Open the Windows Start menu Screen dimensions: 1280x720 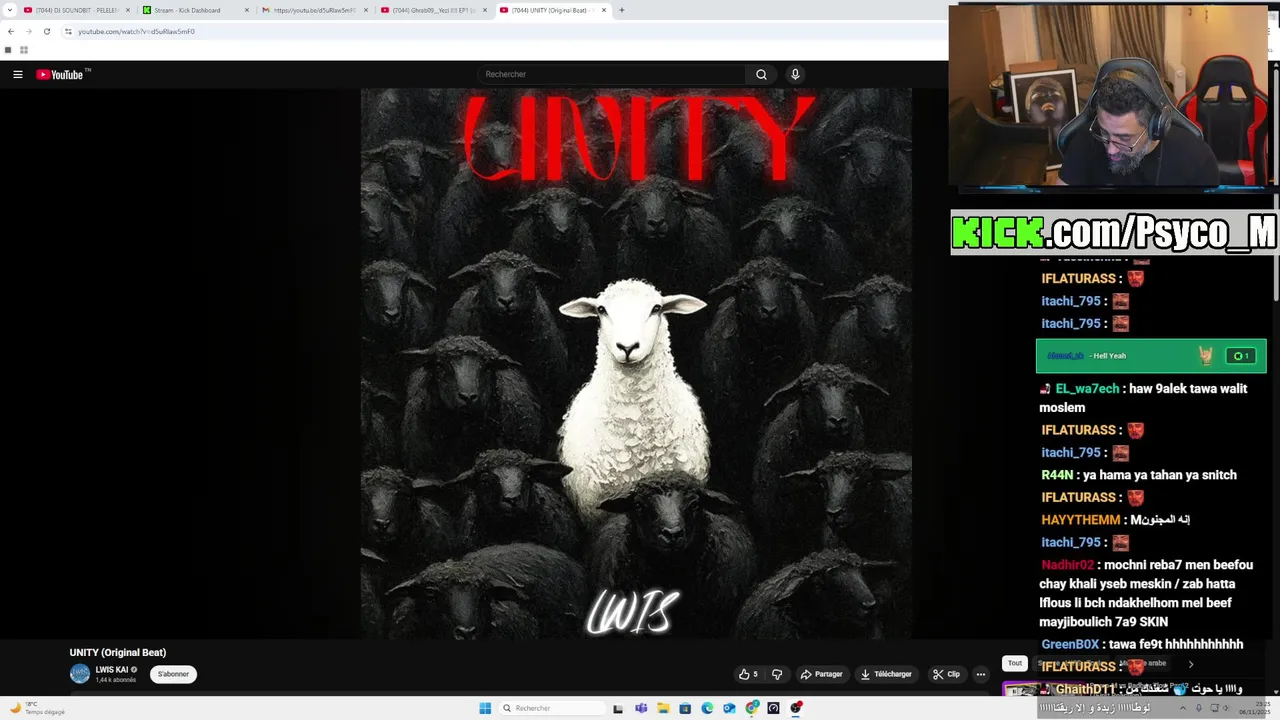(x=485, y=708)
